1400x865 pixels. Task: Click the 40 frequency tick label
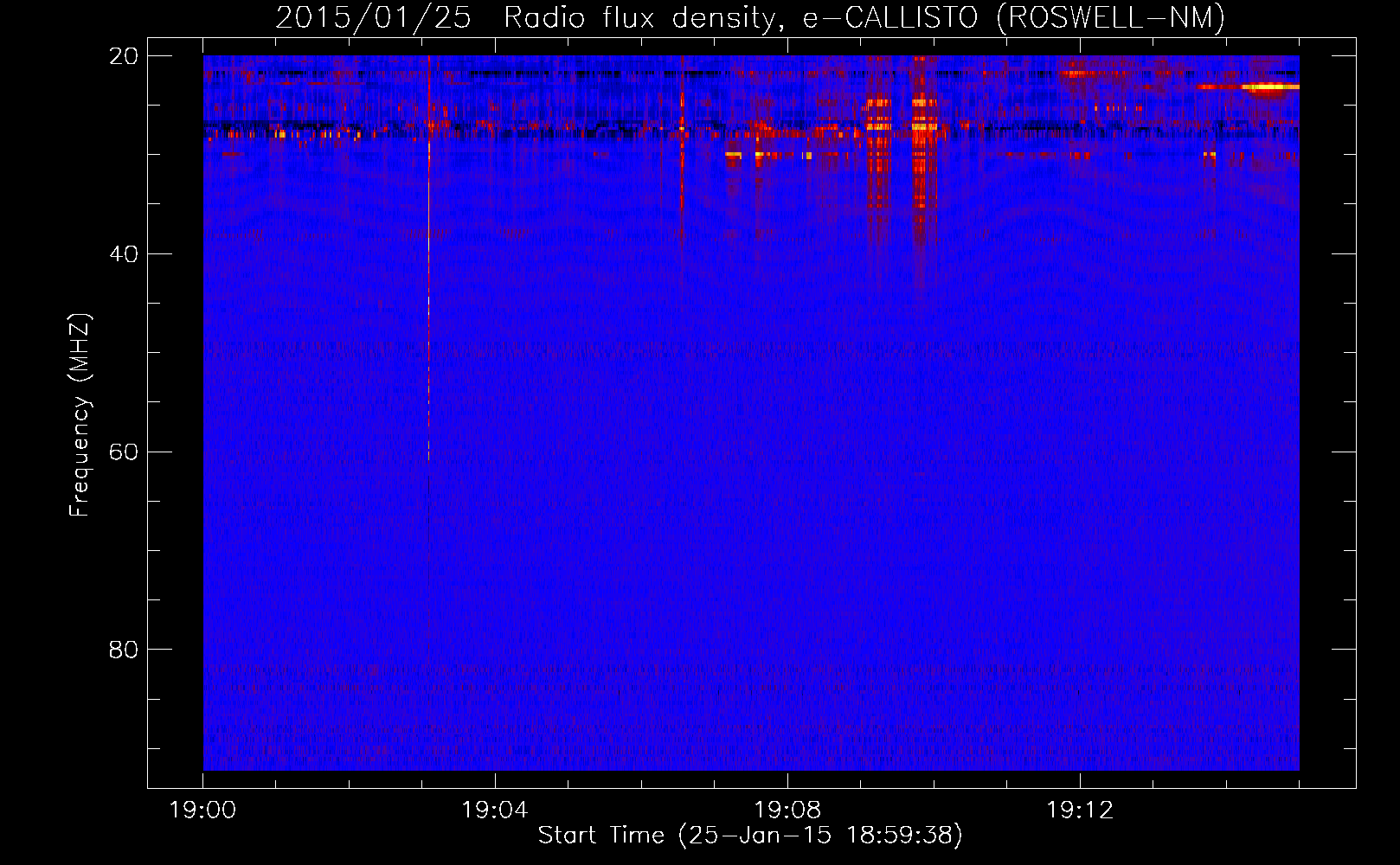[124, 254]
